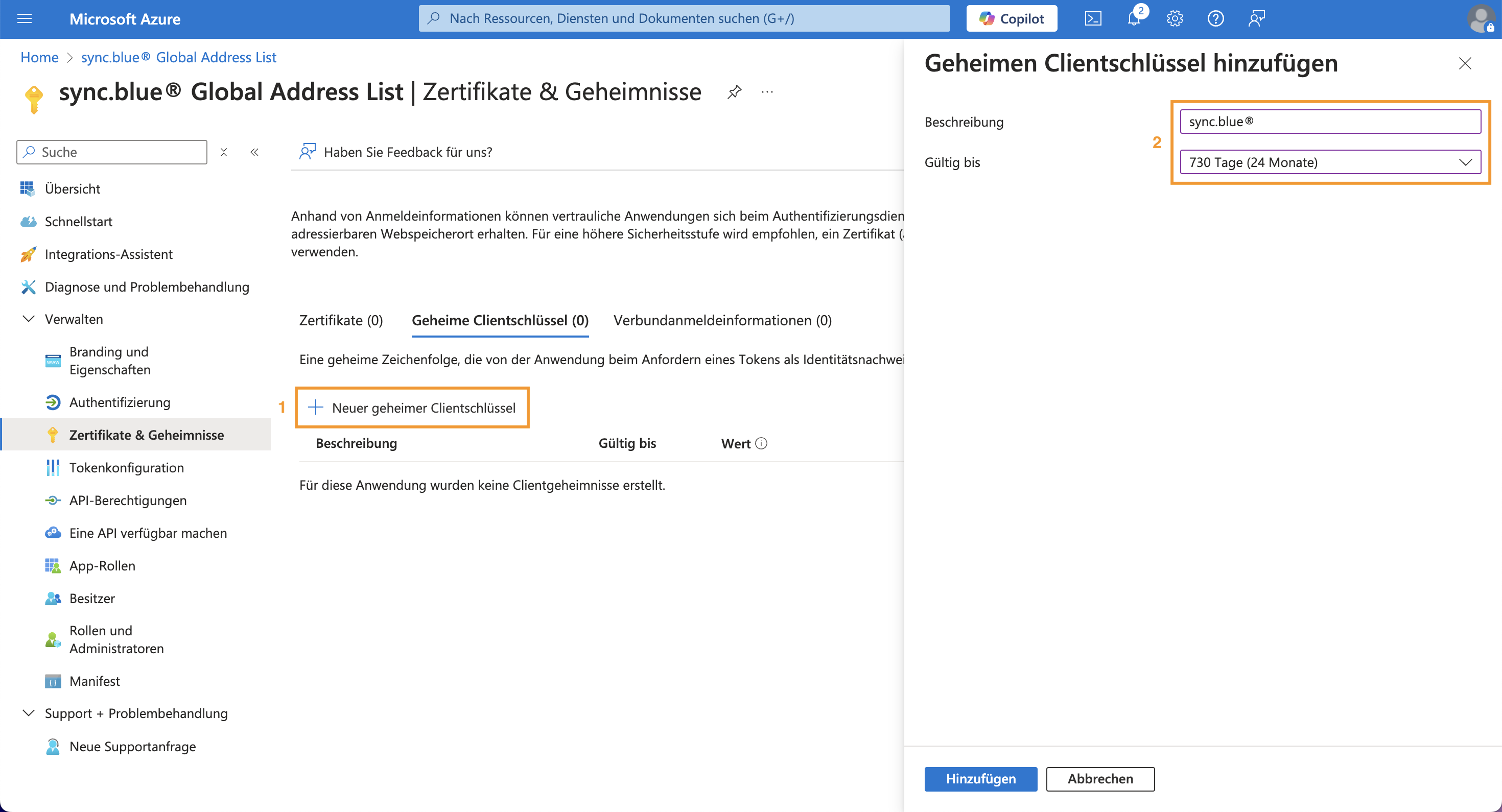The height and width of the screenshot is (812, 1502).
Task: Focus the sidebar Suche field
Action: [112, 152]
